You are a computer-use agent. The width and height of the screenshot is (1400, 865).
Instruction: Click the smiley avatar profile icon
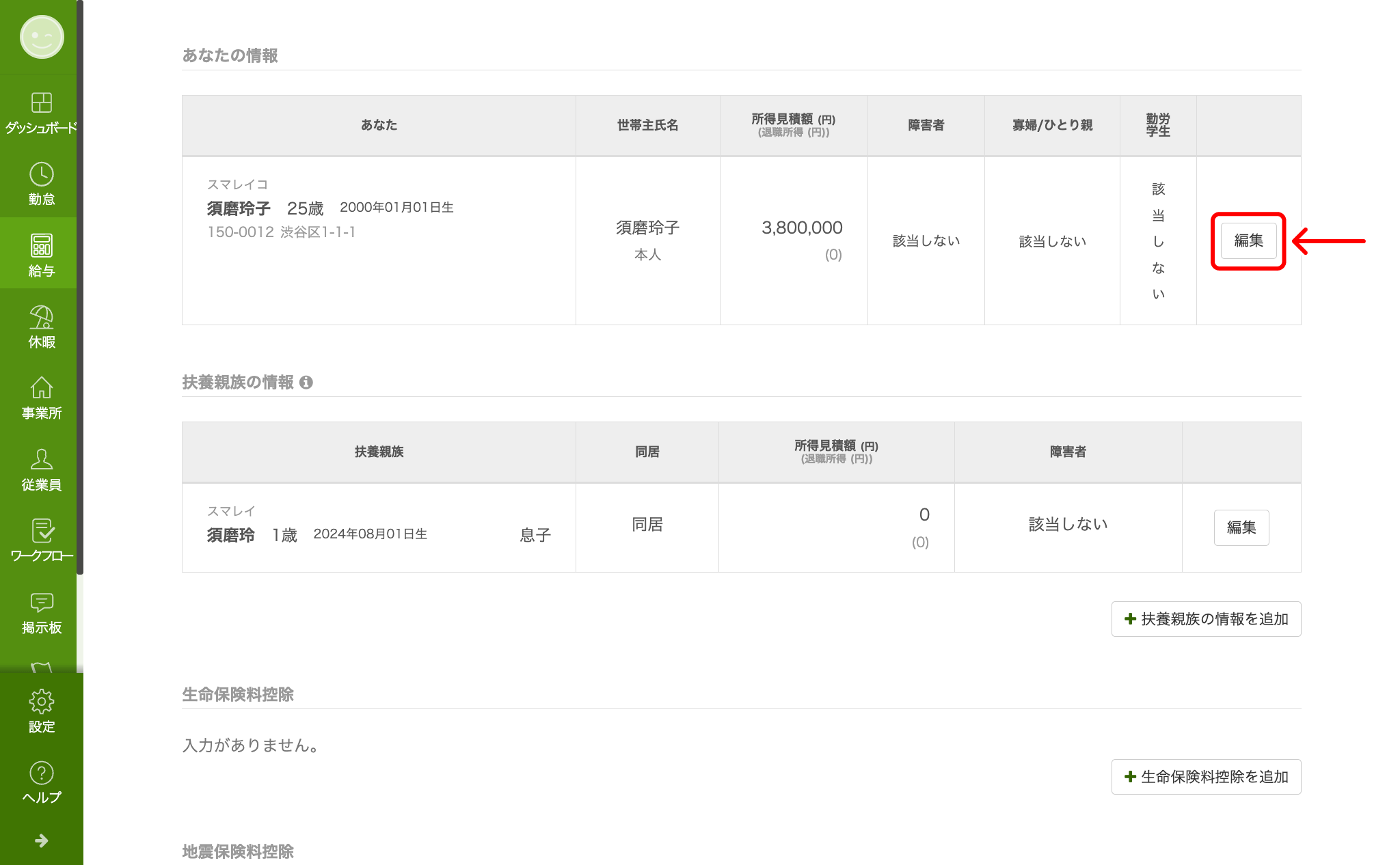click(x=42, y=37)
